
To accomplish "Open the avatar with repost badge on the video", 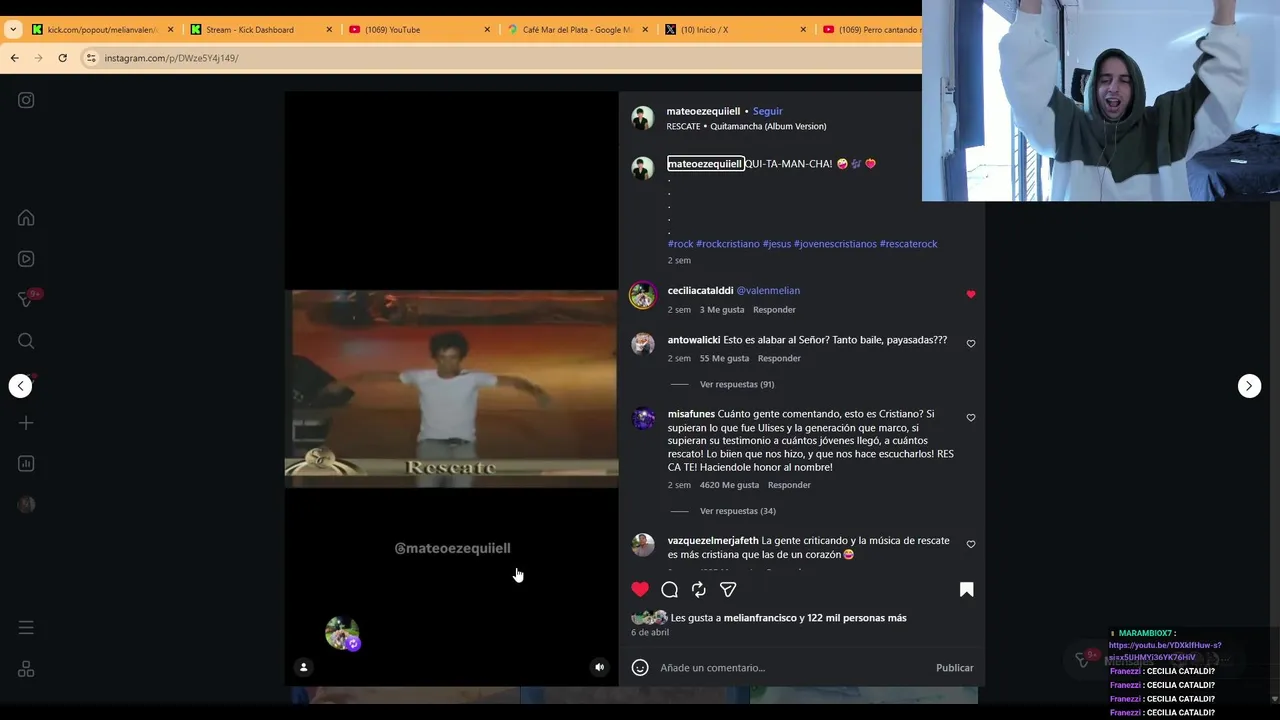I will tap(342, 634).
